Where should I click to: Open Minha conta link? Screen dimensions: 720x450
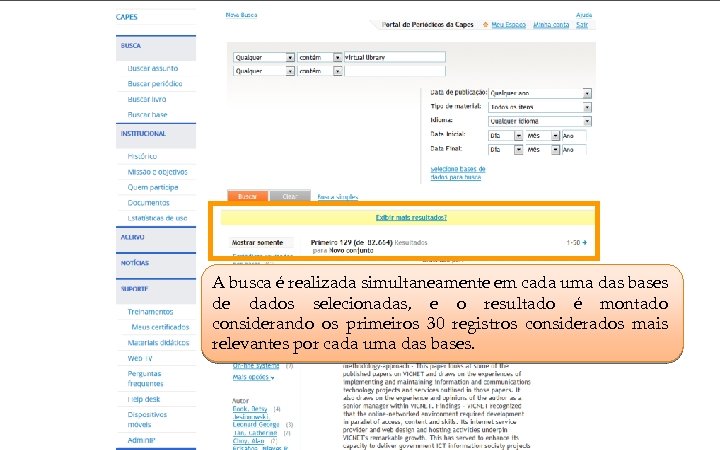point(551,25)
